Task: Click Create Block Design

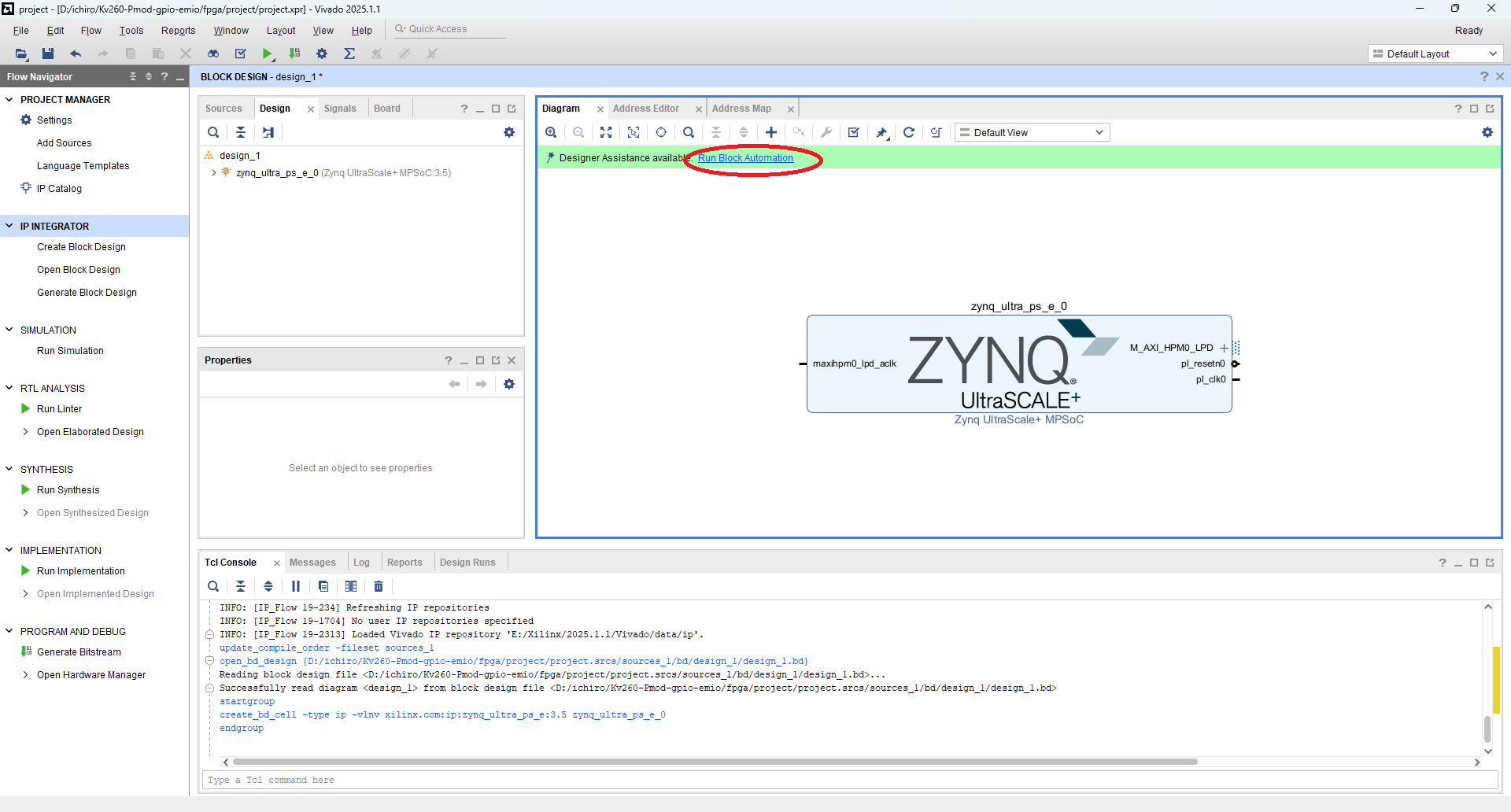Action: (81, 247)
